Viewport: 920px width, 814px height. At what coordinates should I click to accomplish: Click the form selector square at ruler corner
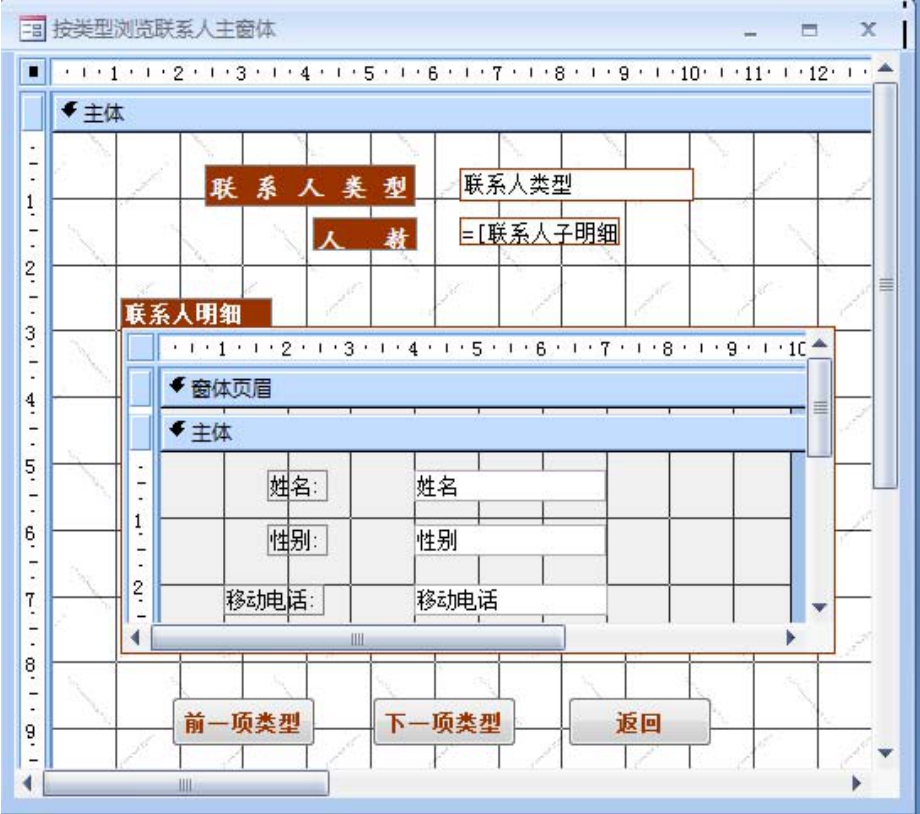coord(34,74)
